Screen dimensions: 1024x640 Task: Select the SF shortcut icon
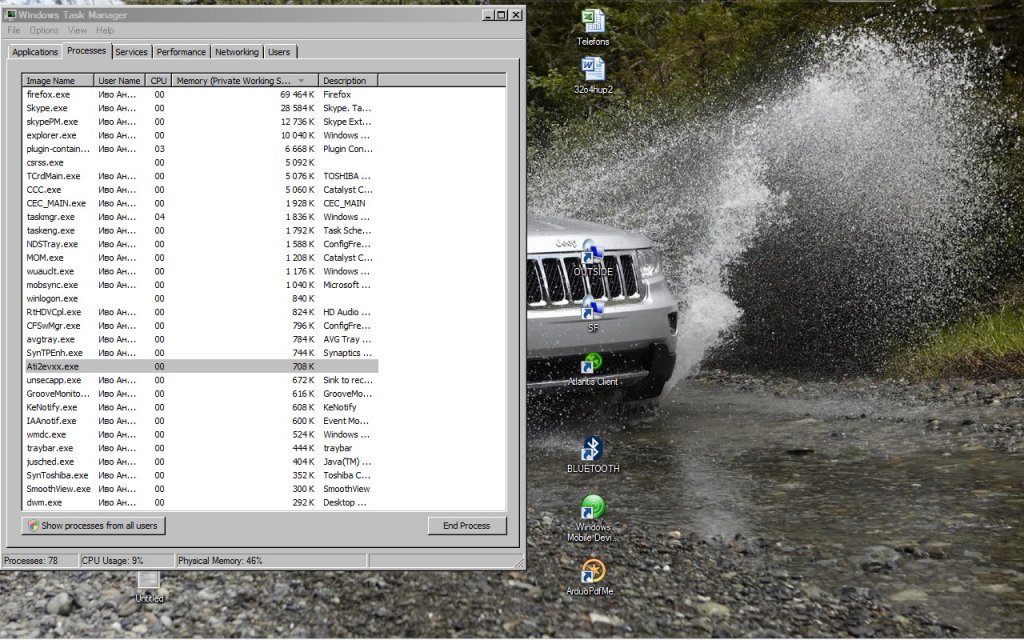(592, 310)
